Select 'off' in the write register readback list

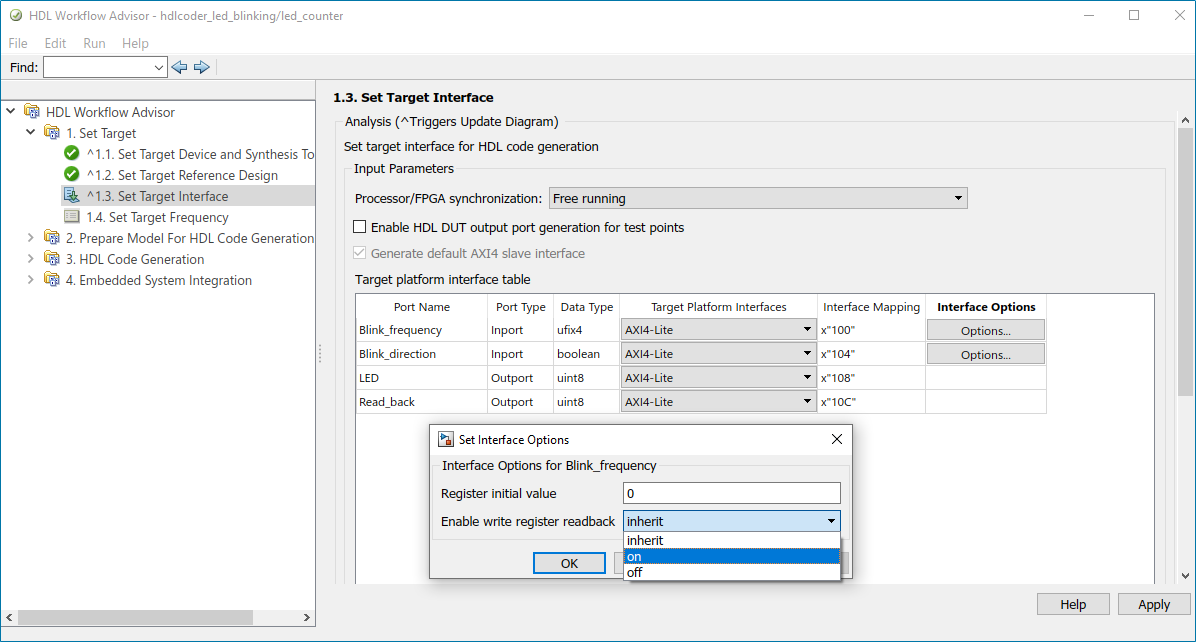click(634, 572)
